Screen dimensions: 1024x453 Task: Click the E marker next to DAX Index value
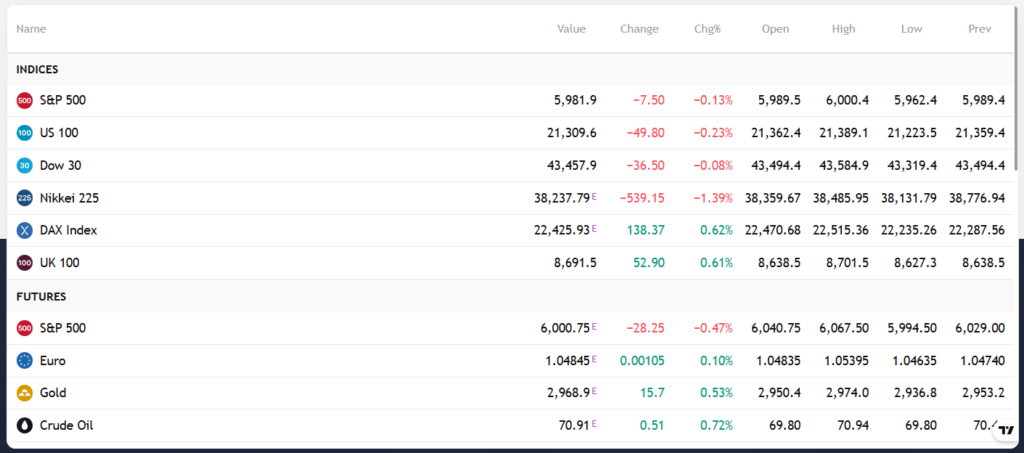pyautogui.click(x=594, y=228)
